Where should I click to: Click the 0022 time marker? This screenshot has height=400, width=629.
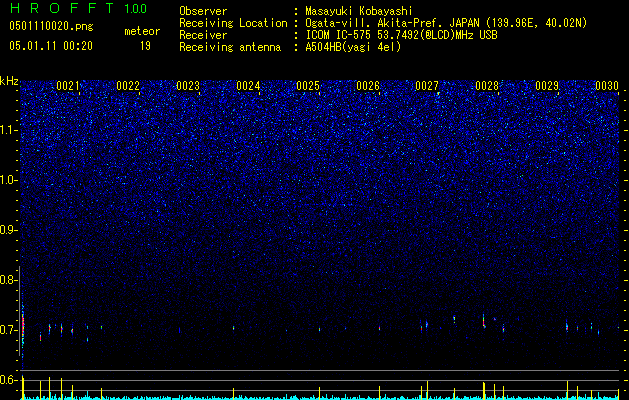[128, 86]
